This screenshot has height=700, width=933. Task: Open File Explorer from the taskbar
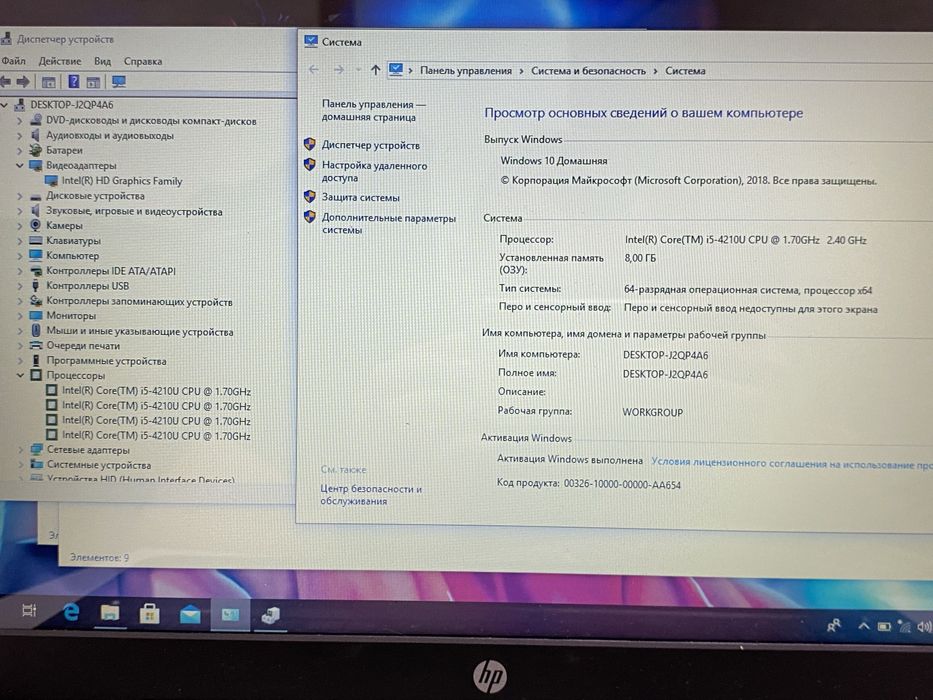click(110, 612)
